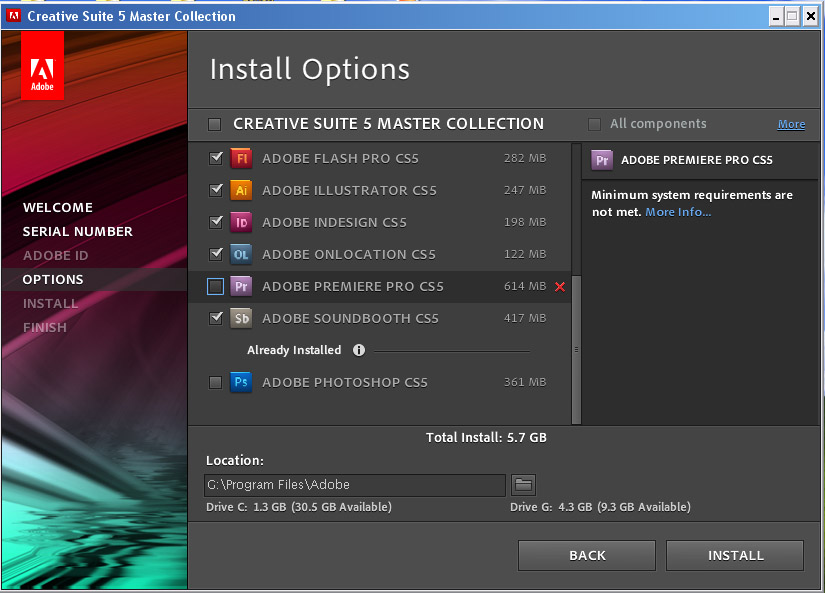Select the Install step in sidebar

click(51, 304)
